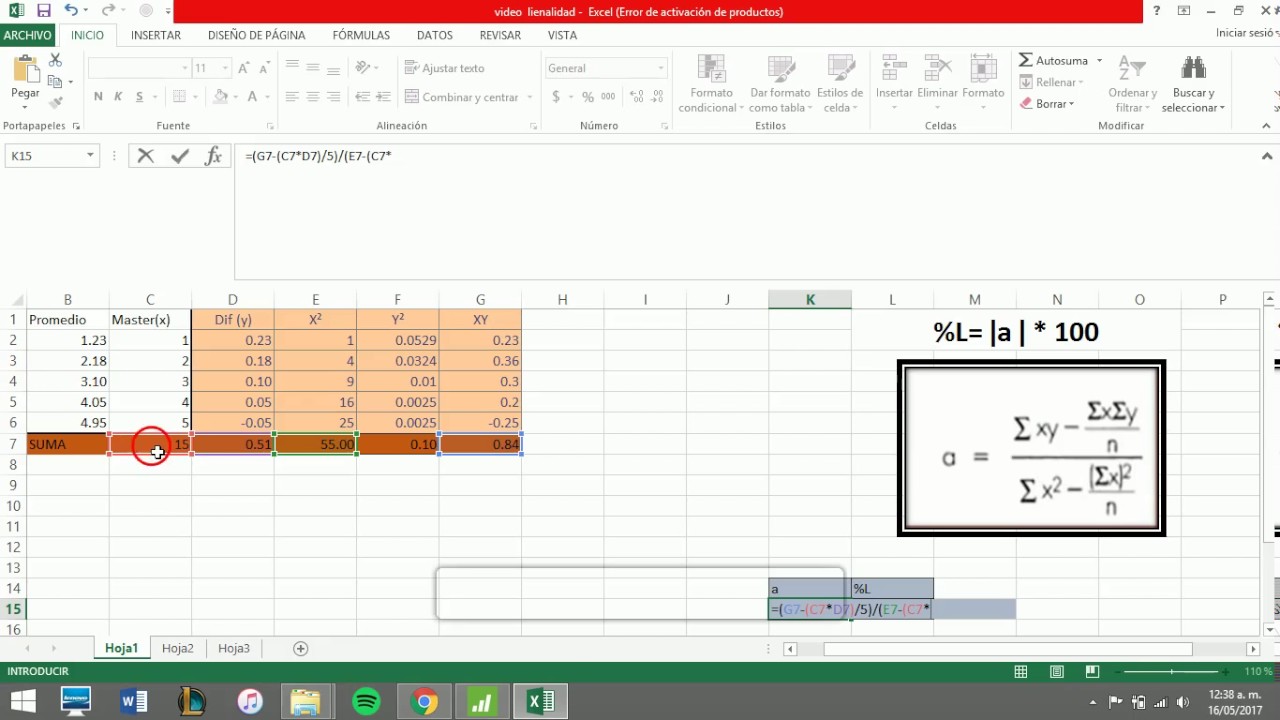Image resolution: width=1280 pixels, height=720 pixels.
Task: Open the General number format dropdown
Action: coord(661,68)
